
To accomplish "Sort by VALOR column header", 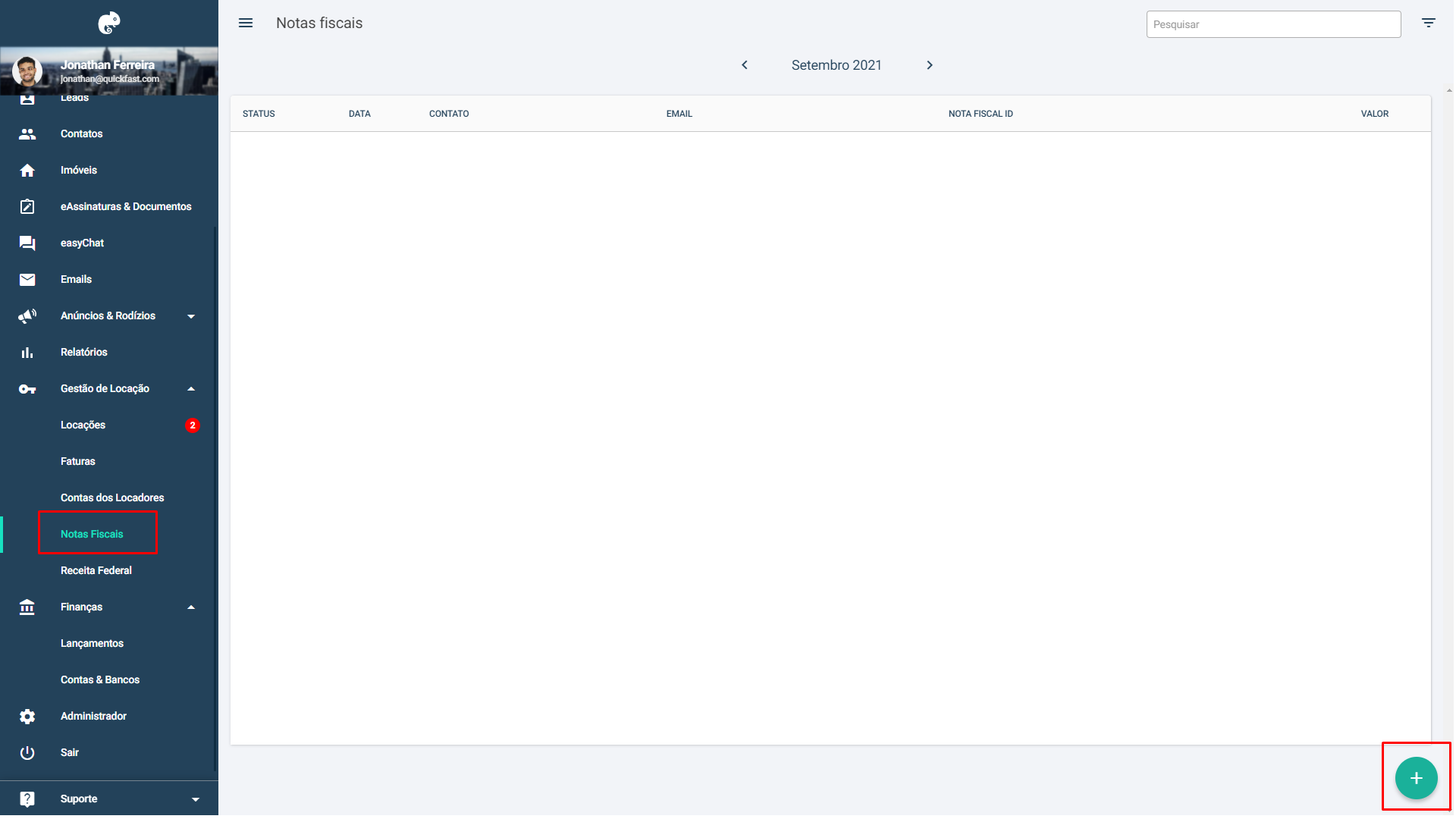I will tap(1375, 114).
